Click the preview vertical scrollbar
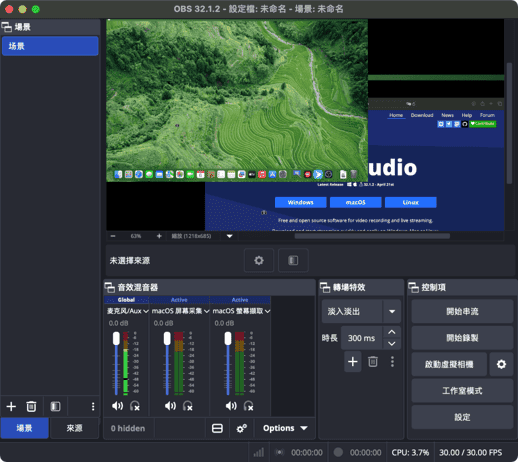Screen dimensions: 518x462 tap(509, 123)
